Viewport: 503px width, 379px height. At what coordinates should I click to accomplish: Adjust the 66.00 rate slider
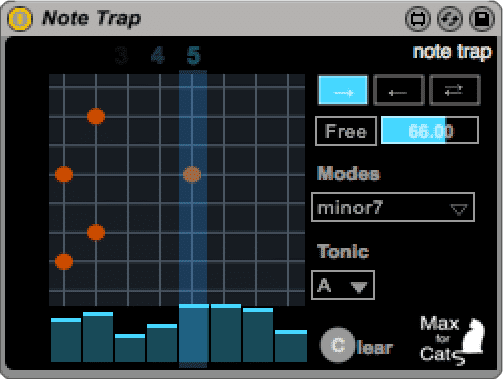pyautogui.click(x=430, y=130)
